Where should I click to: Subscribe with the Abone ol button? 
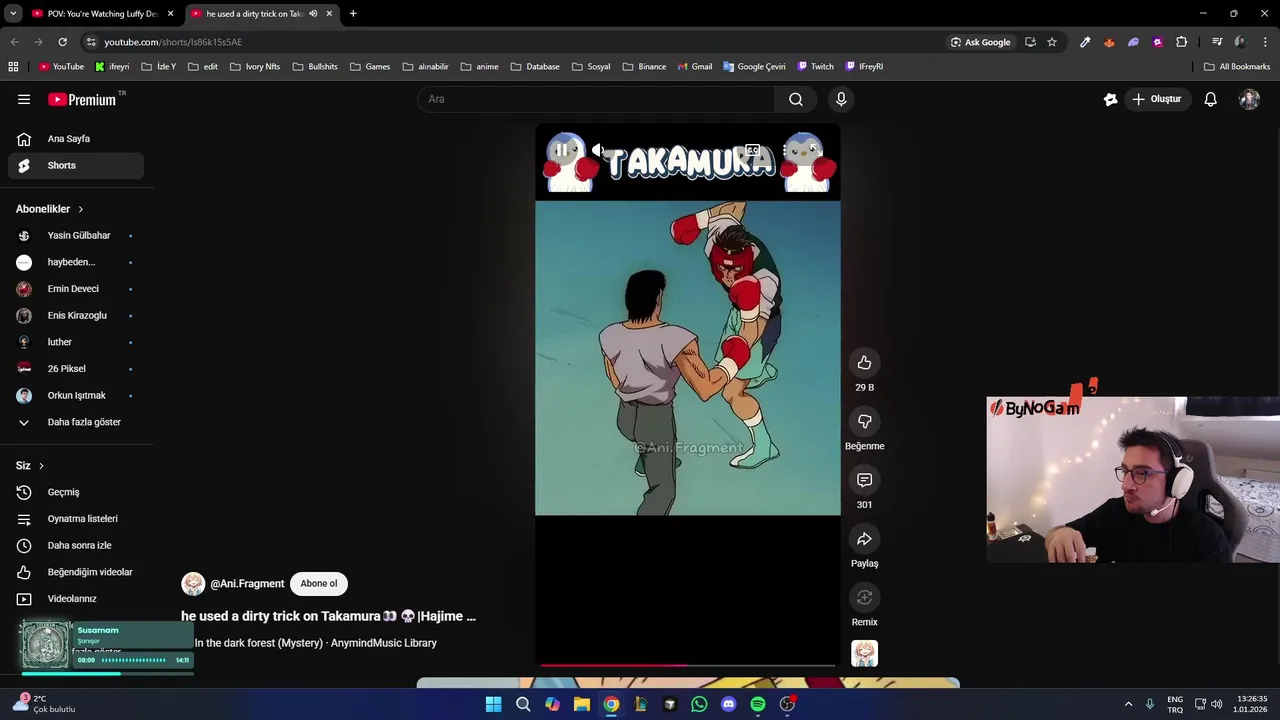click(x=319, y=583)
